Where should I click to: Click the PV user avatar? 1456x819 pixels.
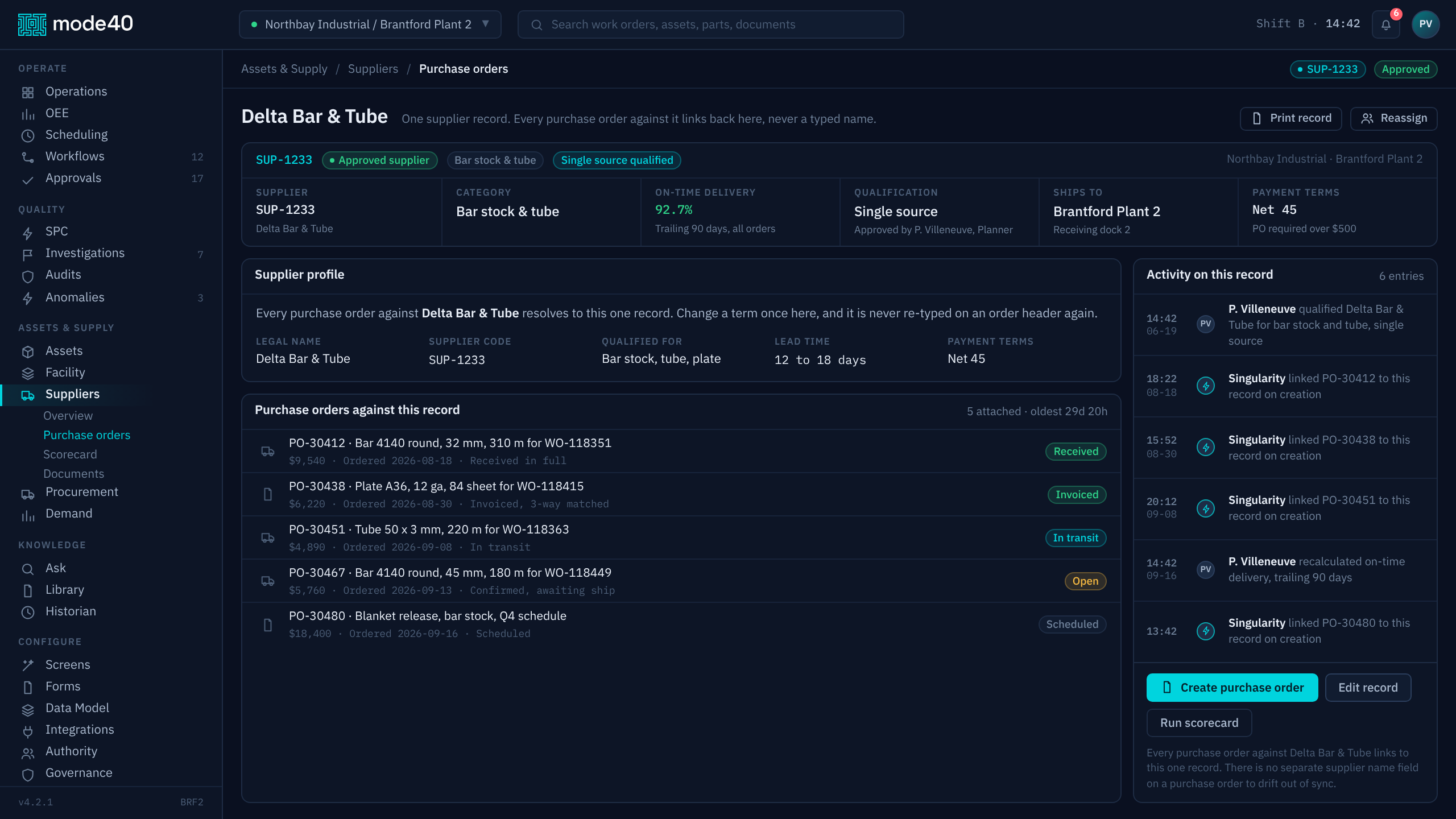point(1425,24)
